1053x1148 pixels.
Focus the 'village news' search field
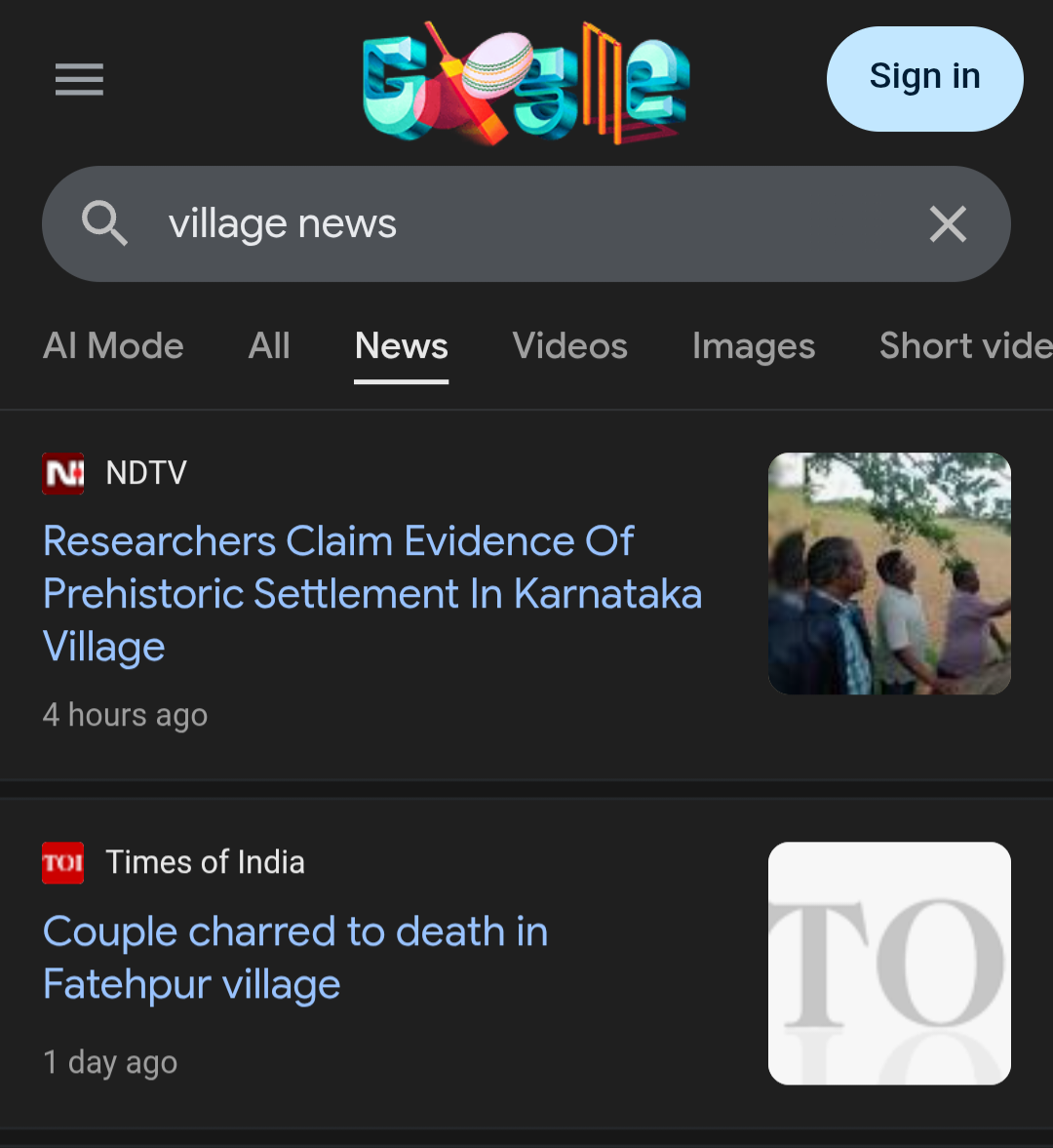coord(526,224)
